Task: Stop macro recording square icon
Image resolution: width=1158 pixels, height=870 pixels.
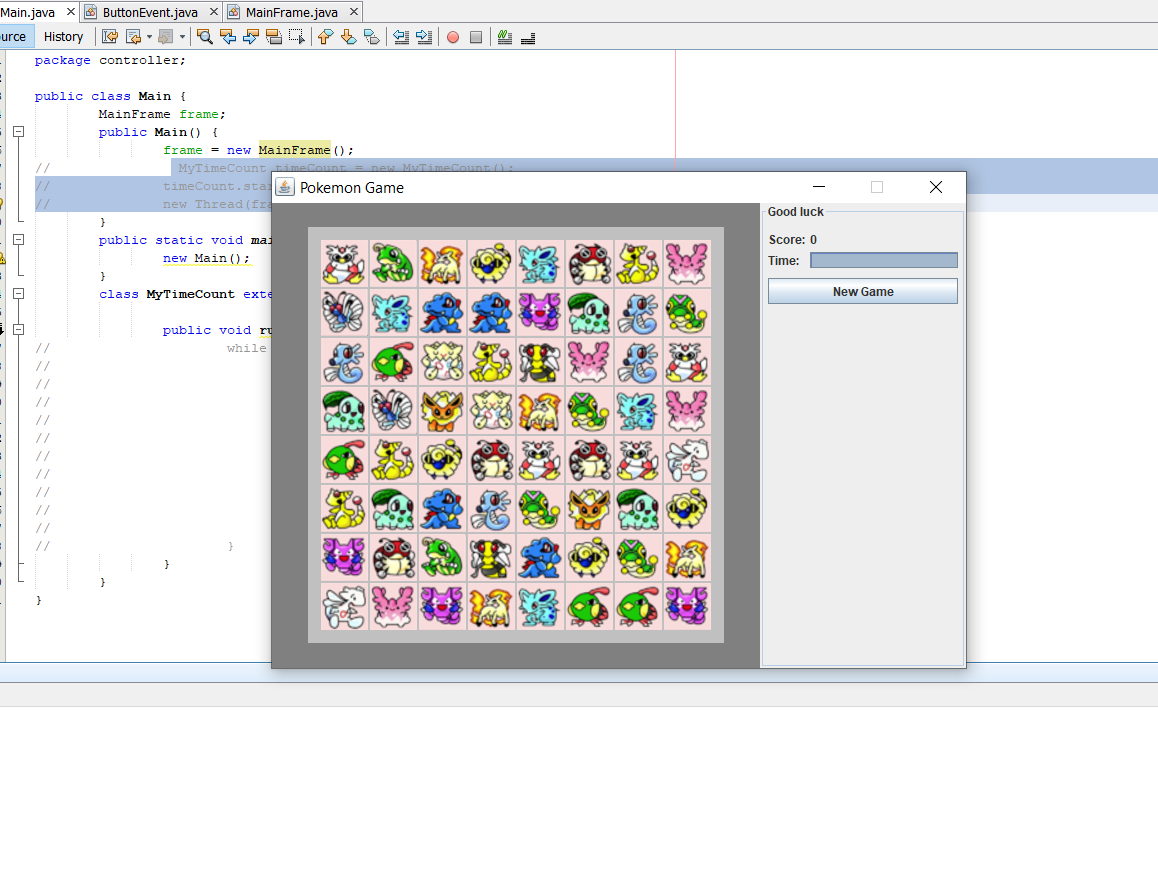Action: [476, 37]
